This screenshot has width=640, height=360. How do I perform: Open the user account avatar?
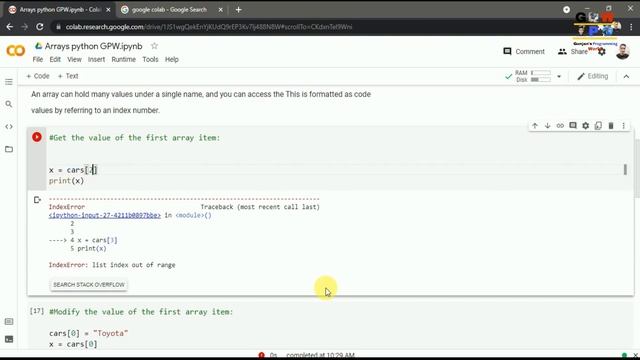(x=622, y=51)
